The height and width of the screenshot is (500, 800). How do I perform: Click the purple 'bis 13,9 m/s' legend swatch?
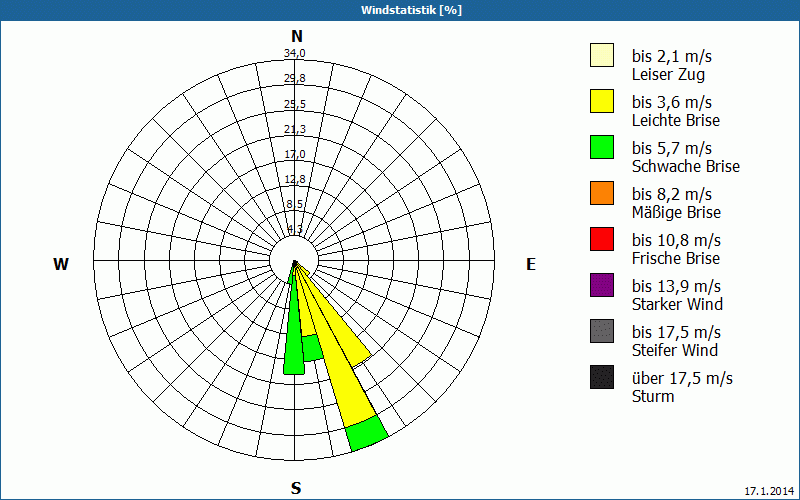click(x=602, y=285)
